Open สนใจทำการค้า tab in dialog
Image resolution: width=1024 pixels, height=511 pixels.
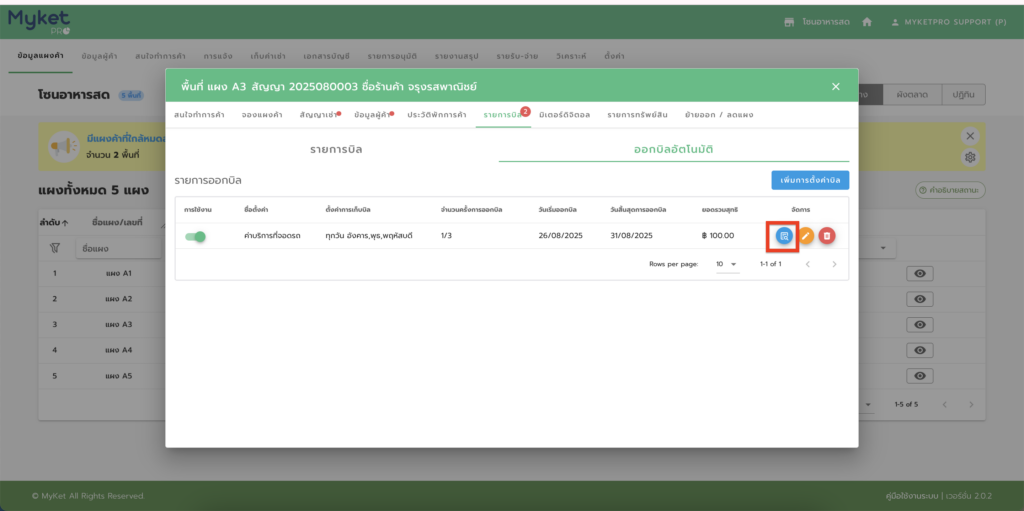point(199,114)
